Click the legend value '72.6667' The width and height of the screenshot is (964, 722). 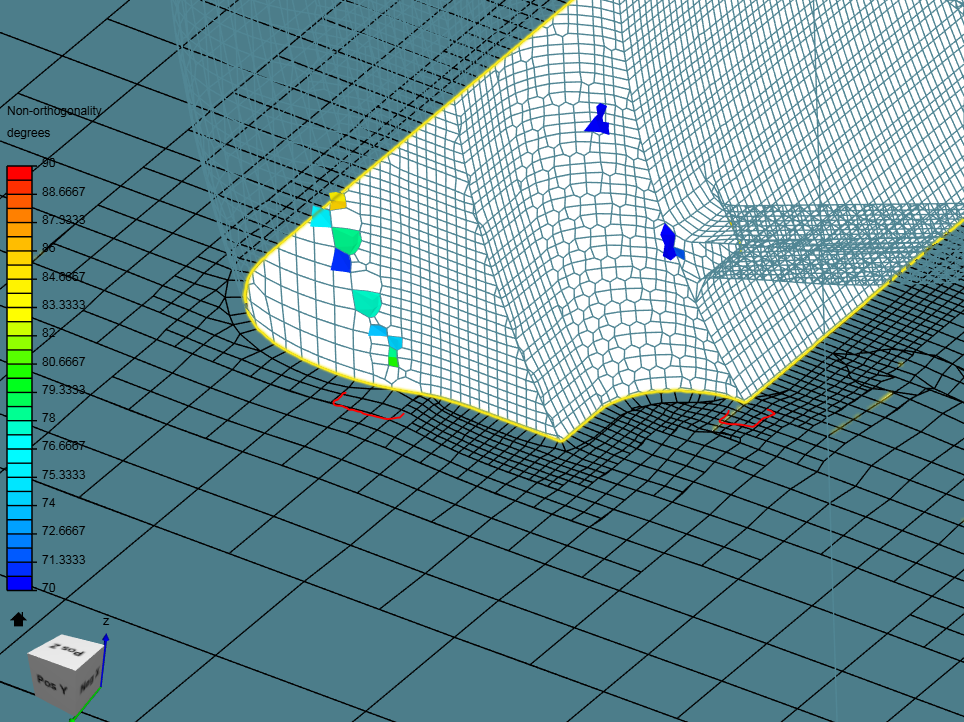click(63, 531)
